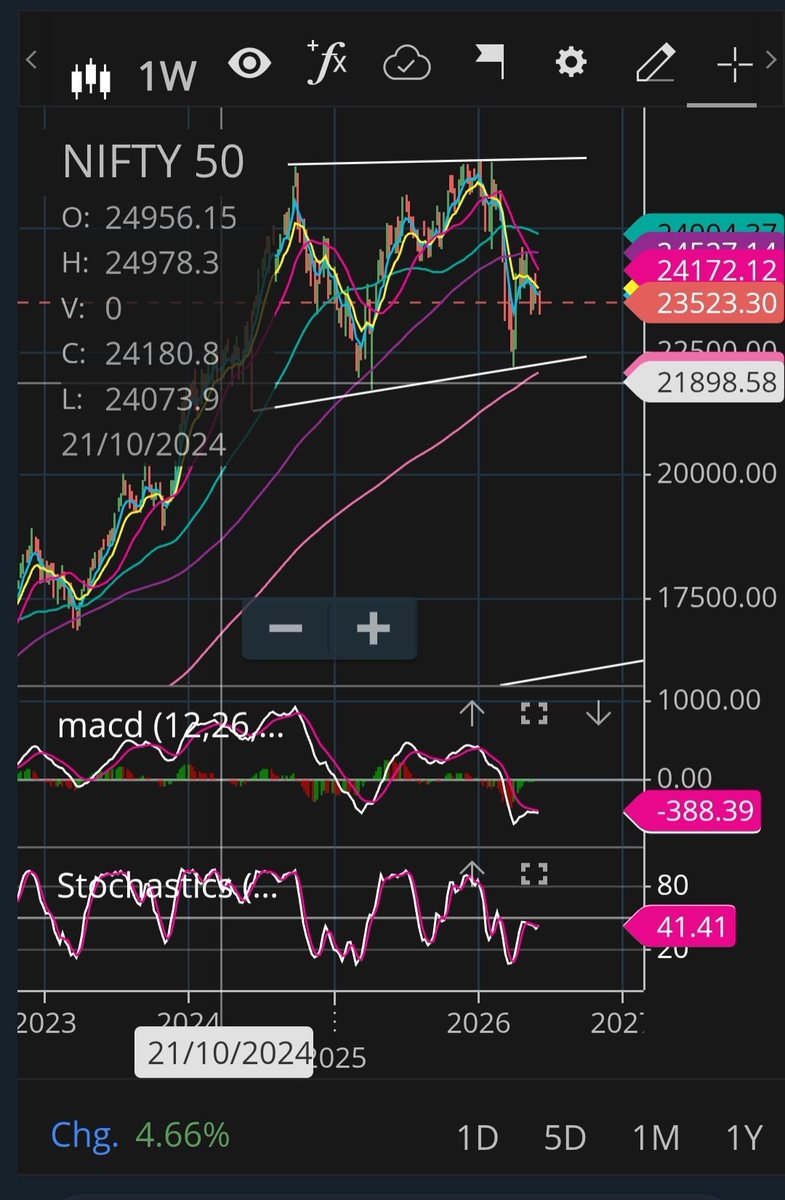Click the 21/10/2024 date marker on time axis

(x=225, y=1053)
